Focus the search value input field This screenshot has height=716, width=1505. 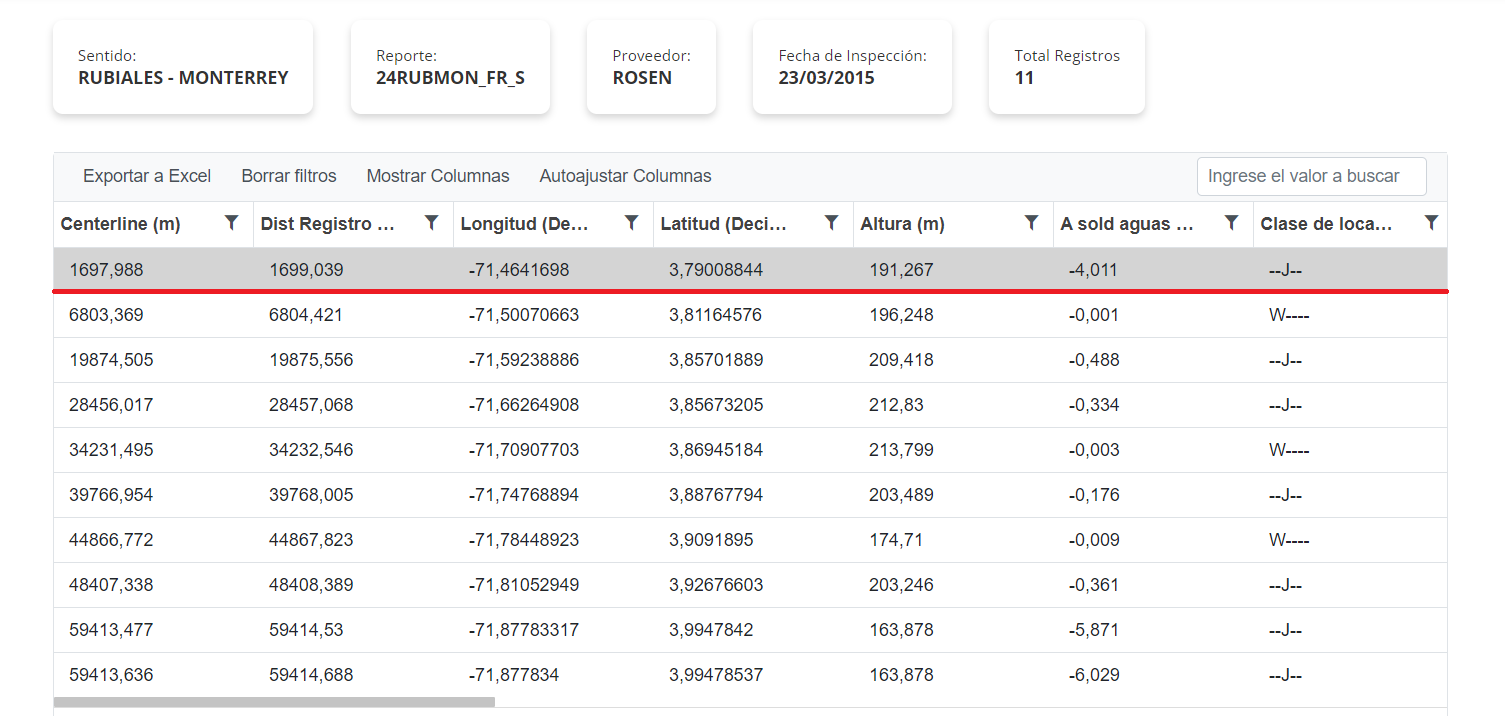click(1311, 176)
